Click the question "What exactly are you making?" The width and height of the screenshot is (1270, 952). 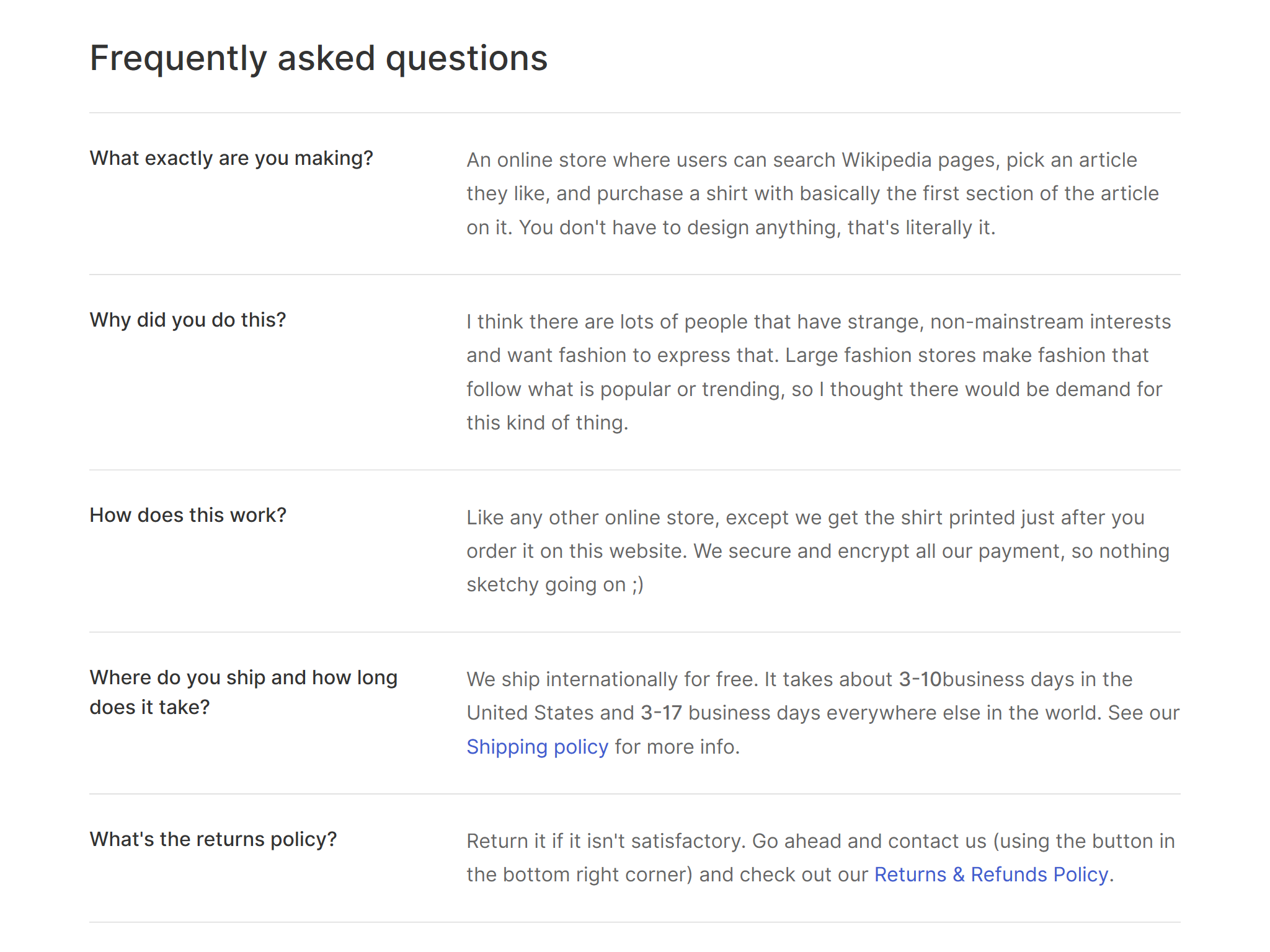(231, 159)
